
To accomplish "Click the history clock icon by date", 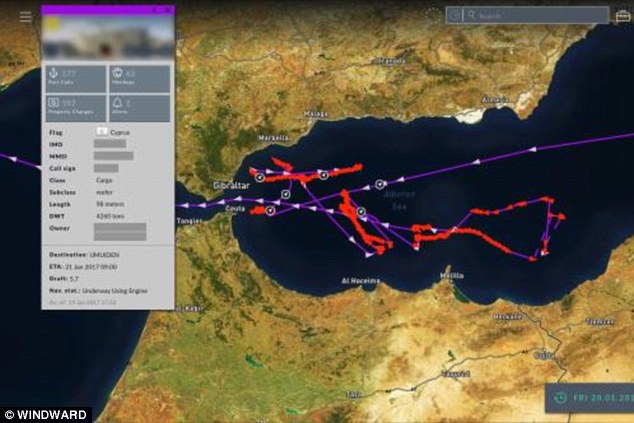I will 563,397.
